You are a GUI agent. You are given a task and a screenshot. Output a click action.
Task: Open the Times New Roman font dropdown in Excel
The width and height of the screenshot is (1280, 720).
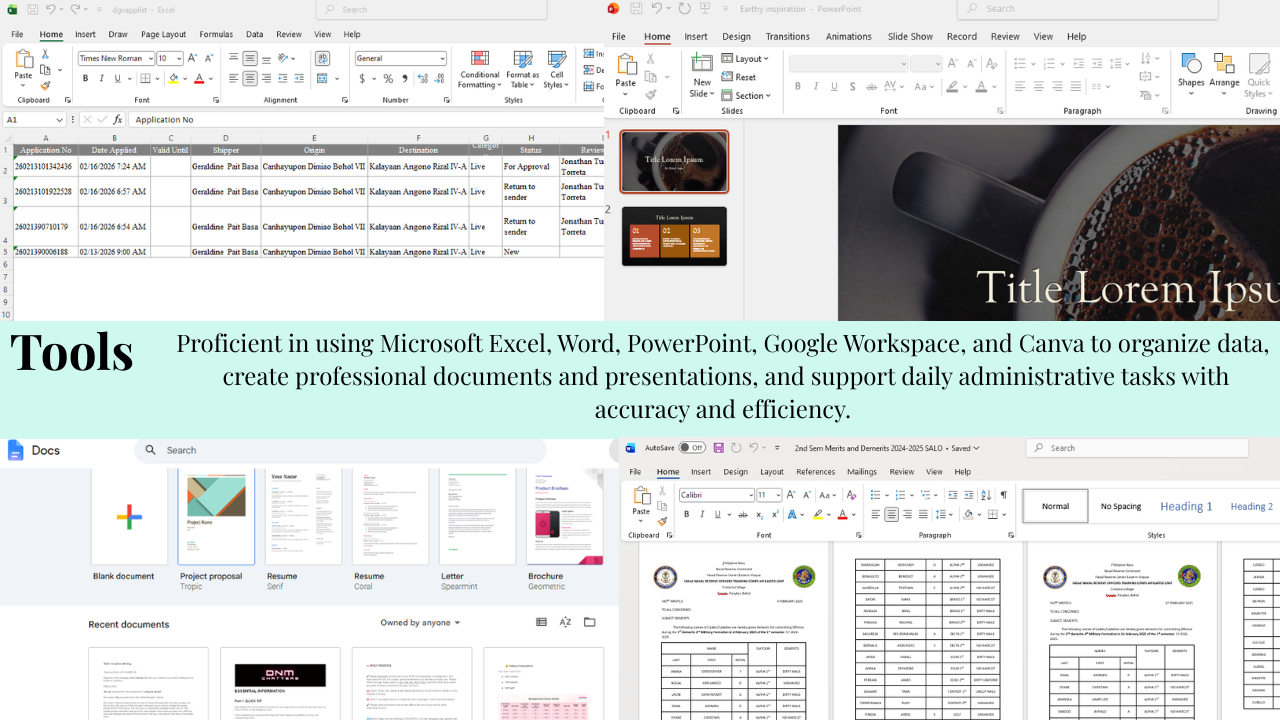click(x=149, y=58)
